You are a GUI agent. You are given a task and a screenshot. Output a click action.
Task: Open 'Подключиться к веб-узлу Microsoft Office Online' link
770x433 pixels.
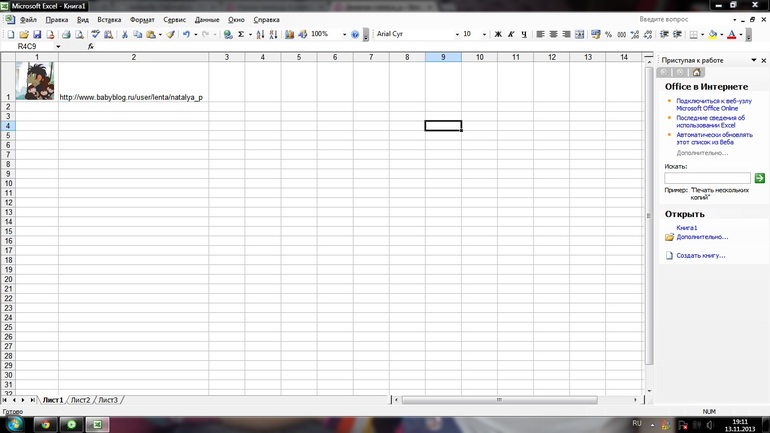tap(713, 105)
